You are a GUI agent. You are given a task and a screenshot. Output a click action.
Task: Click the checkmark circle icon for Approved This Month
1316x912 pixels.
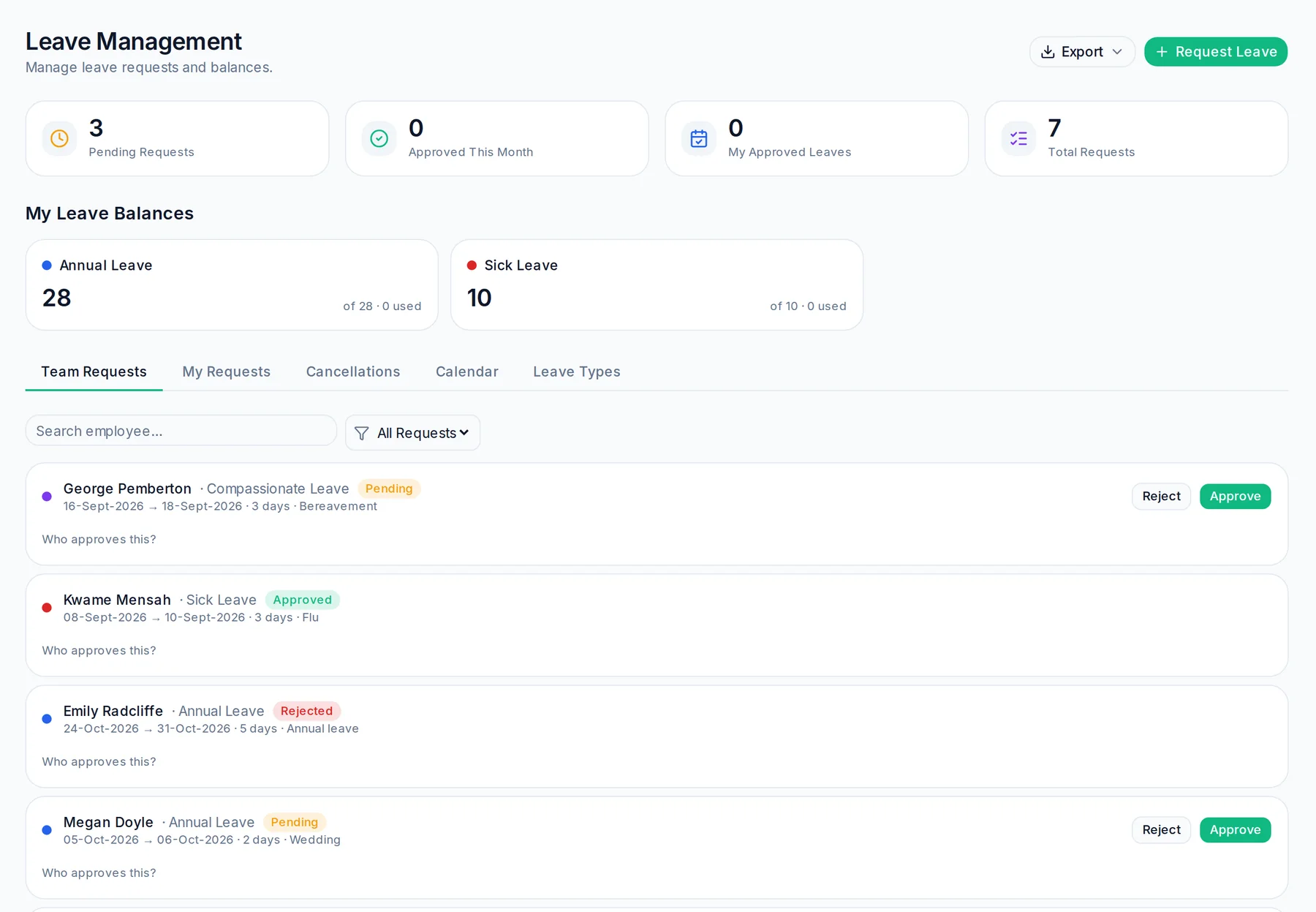(379, 138)
